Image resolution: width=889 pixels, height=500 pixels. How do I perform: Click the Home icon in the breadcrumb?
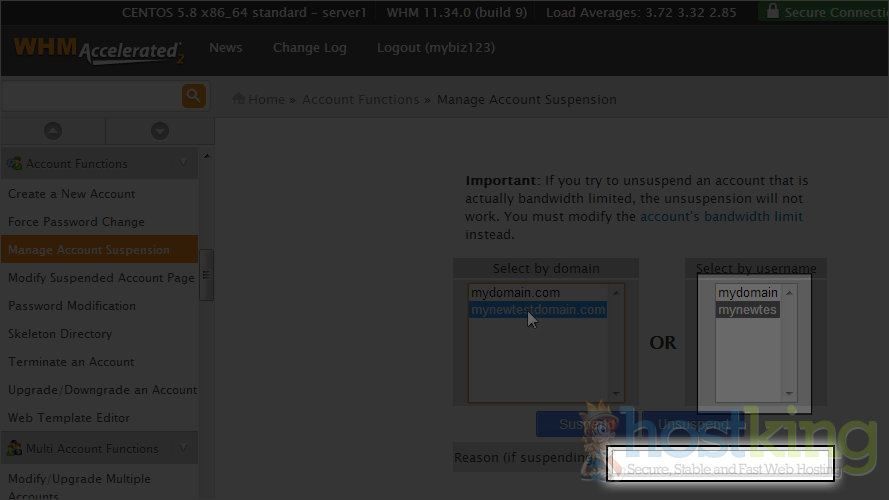coord(239,99)
